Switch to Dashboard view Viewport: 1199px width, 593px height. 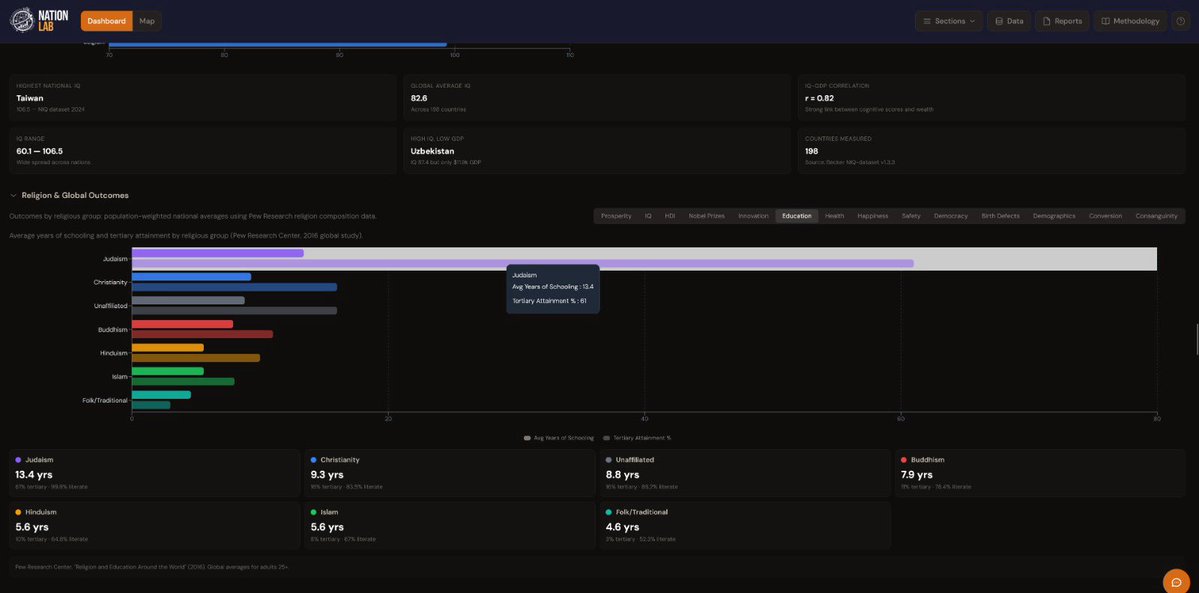coord(106,21)
